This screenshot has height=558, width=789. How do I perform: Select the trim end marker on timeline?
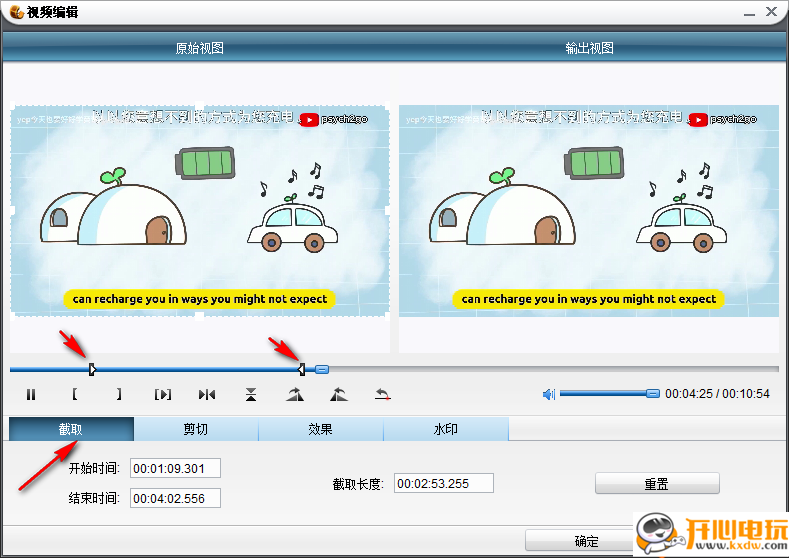click(x=301, y=369)
